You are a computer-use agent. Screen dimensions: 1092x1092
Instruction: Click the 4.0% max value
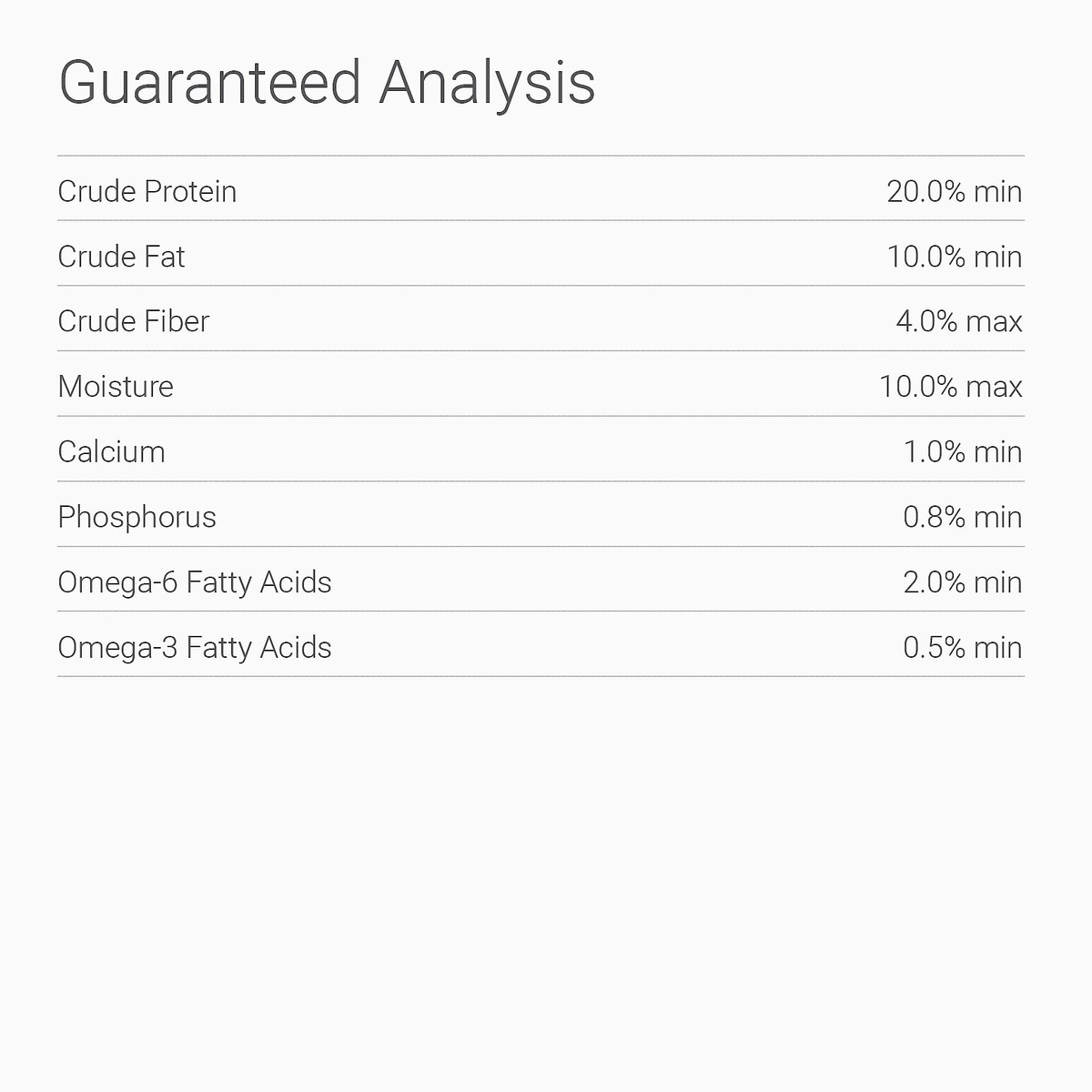point(958,321)
